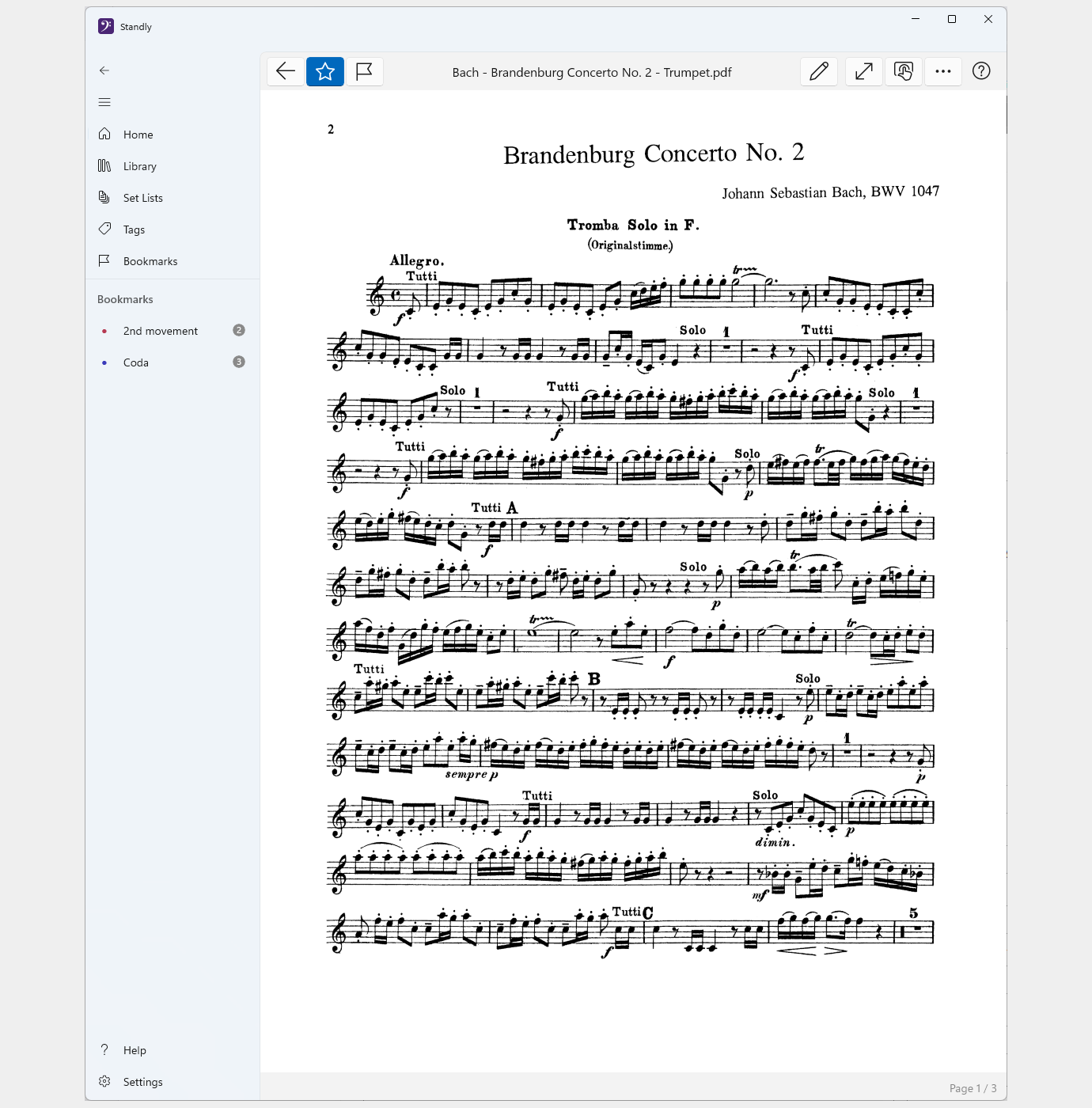Open the pencil annotation tool
The height and width of the screenshot is (1108, 1092).
tap(819, 71)
